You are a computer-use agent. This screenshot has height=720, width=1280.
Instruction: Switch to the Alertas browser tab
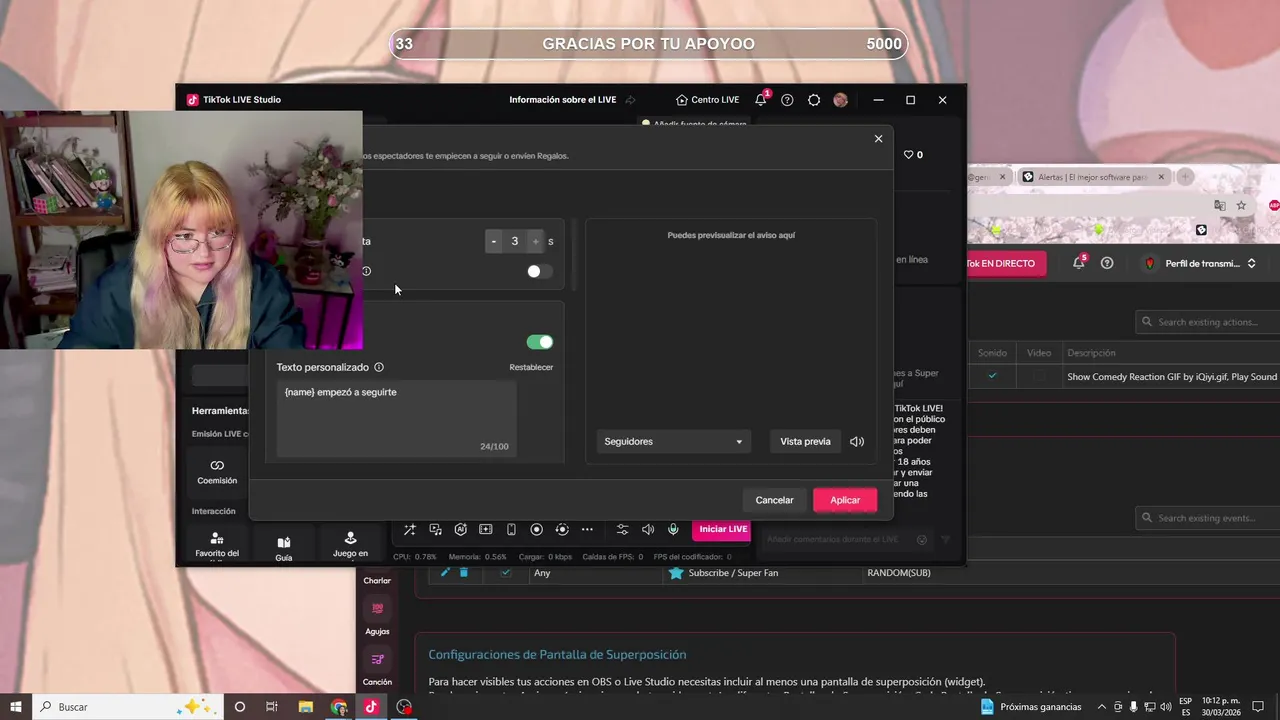(1092, 177)
